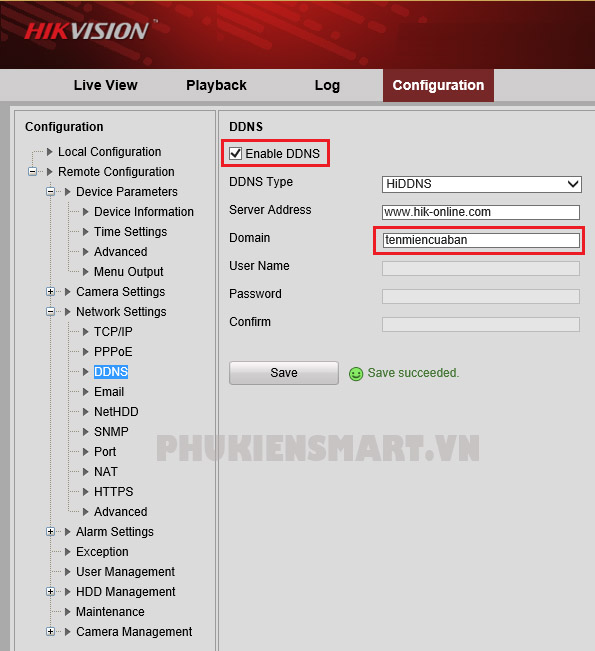
Task: Expand the Alarm Settings node
Action: tap(50, 531)
